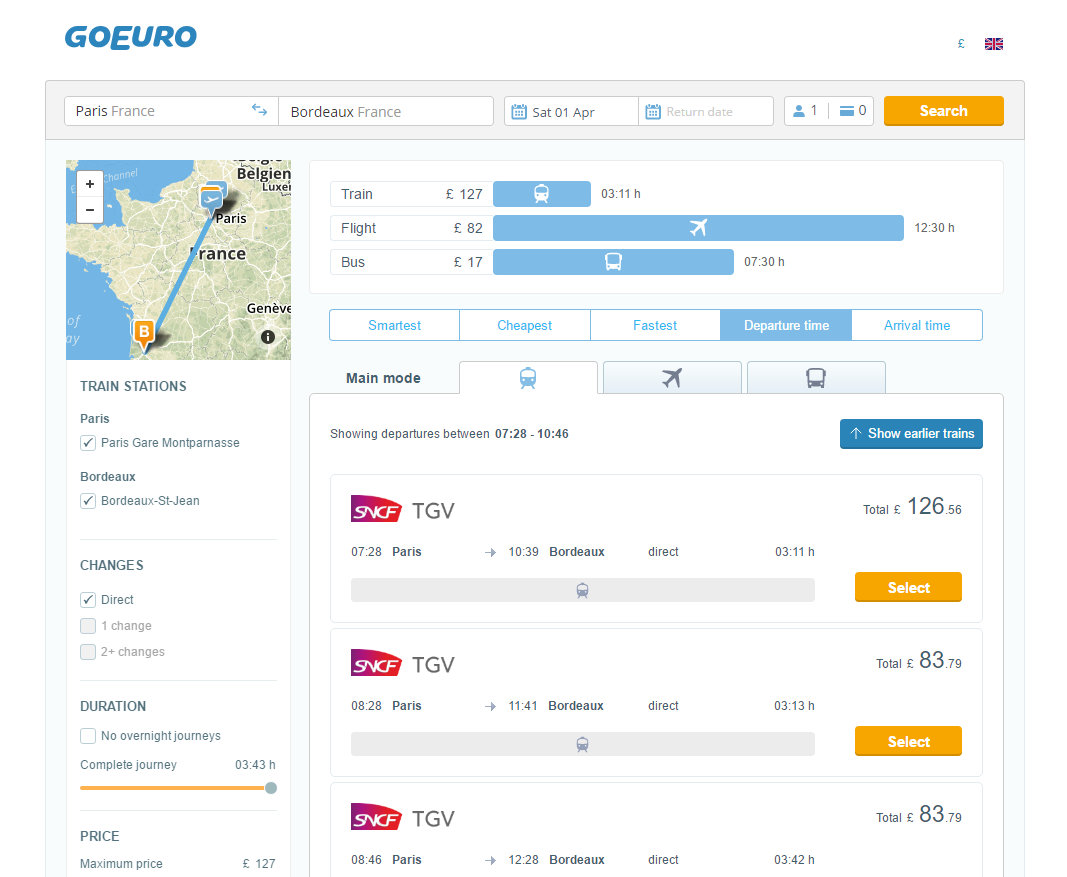Enable the 2+ changes filter
The image size is (1067, 877).
click(x=88, y=652)
